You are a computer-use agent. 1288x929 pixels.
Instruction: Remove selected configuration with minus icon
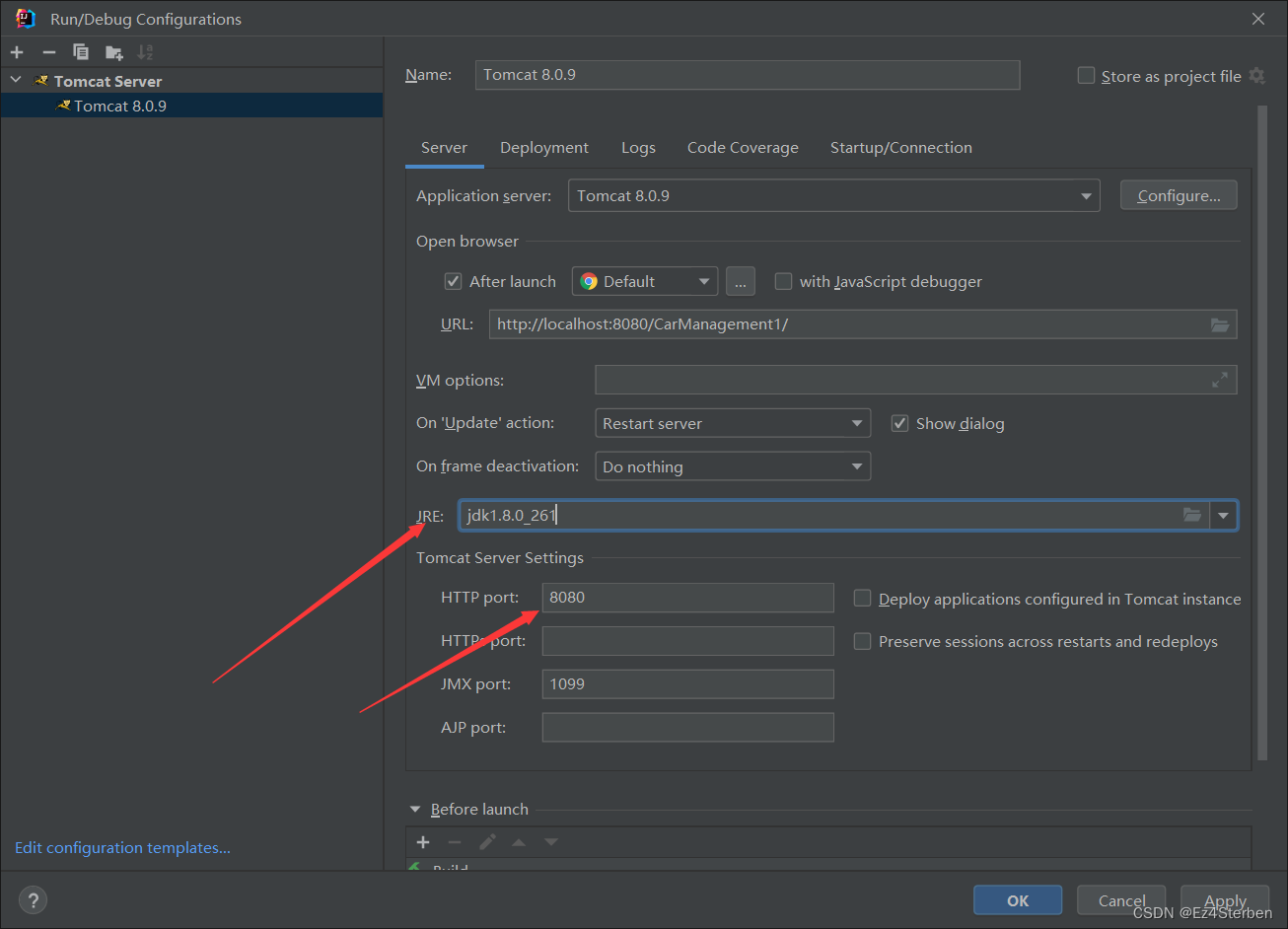pyautogui.click(x=48, y=52)
